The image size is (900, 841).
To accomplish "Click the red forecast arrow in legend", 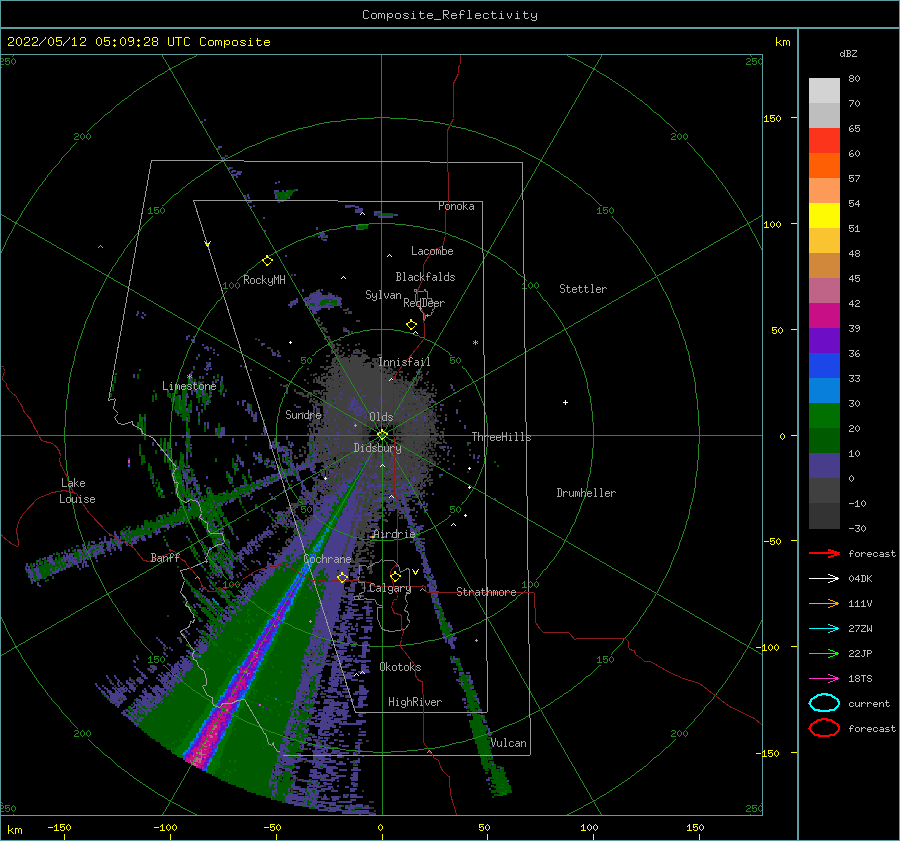I will (824, 553).
